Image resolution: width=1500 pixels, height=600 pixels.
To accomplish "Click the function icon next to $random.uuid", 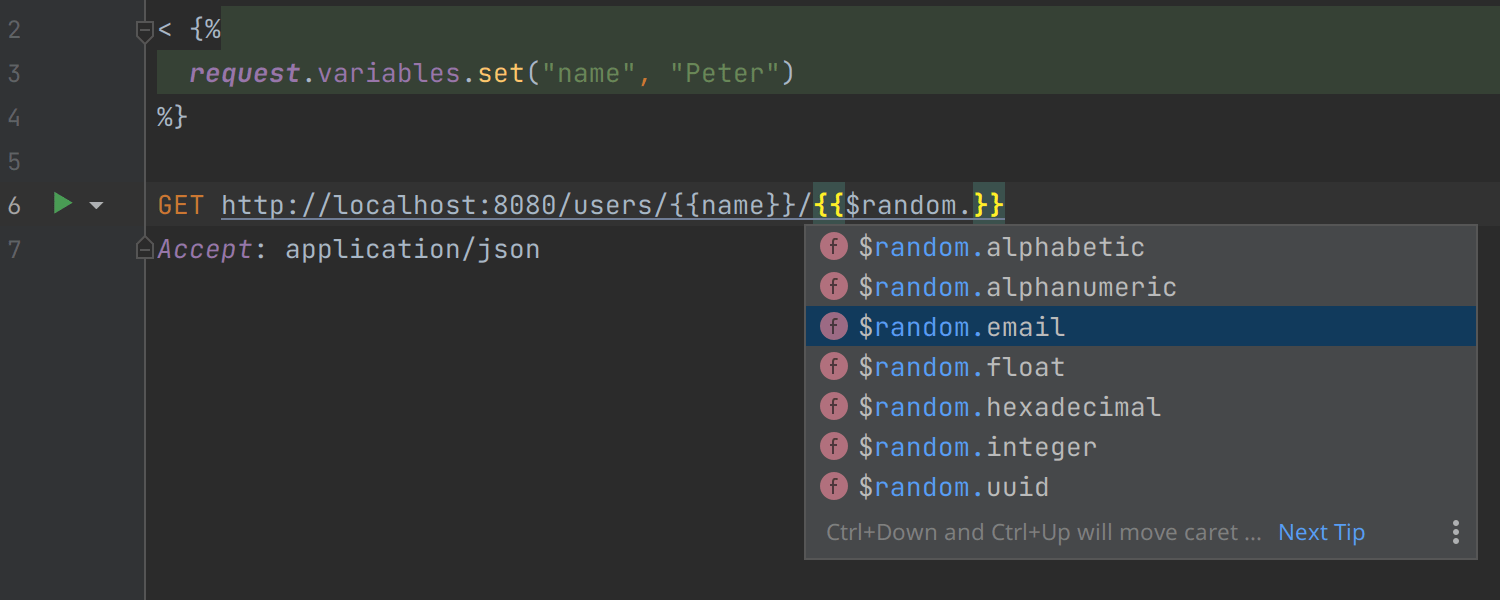I will [833, 487].
